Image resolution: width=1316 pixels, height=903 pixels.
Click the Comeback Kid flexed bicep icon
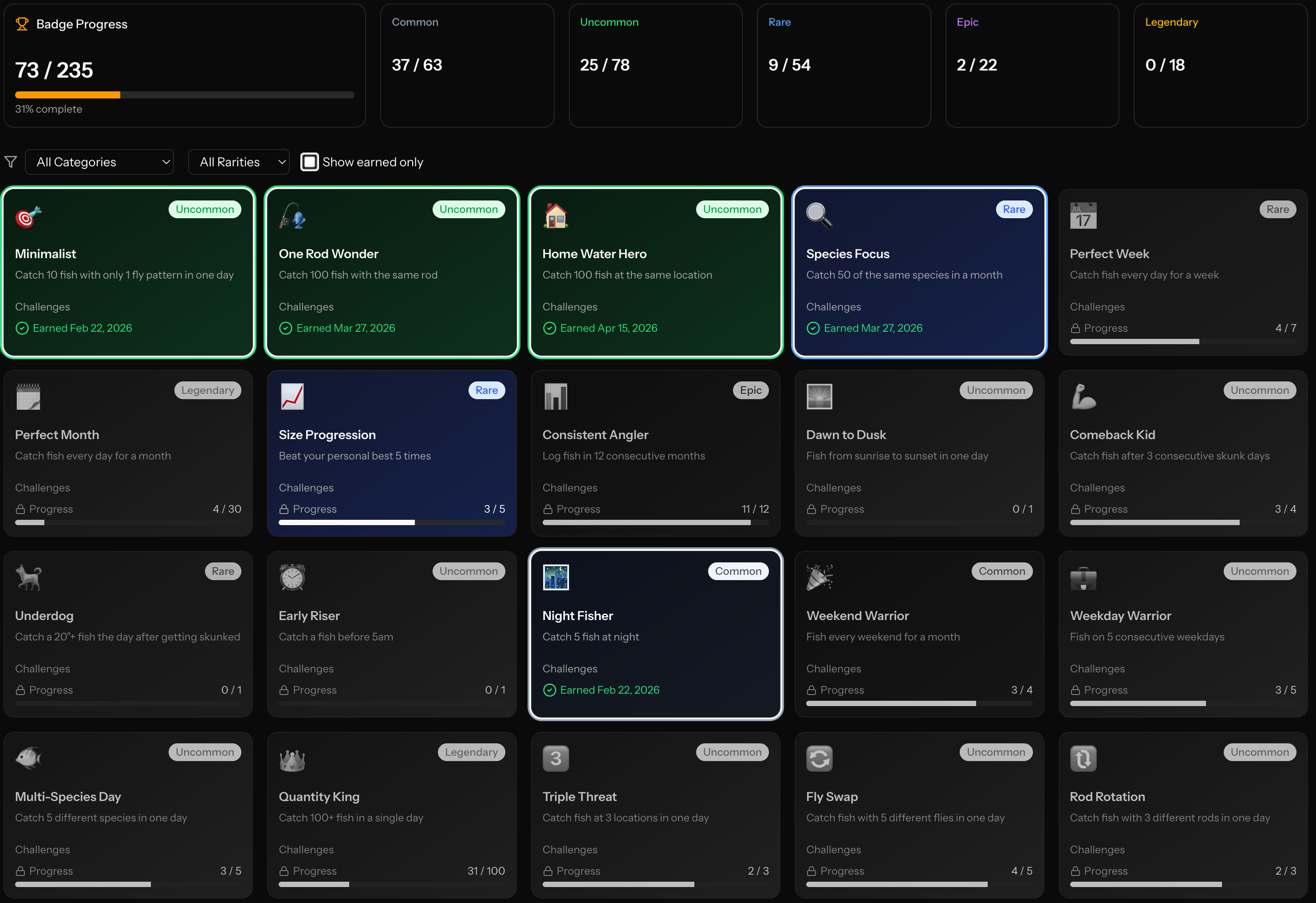coord(1083,397)
